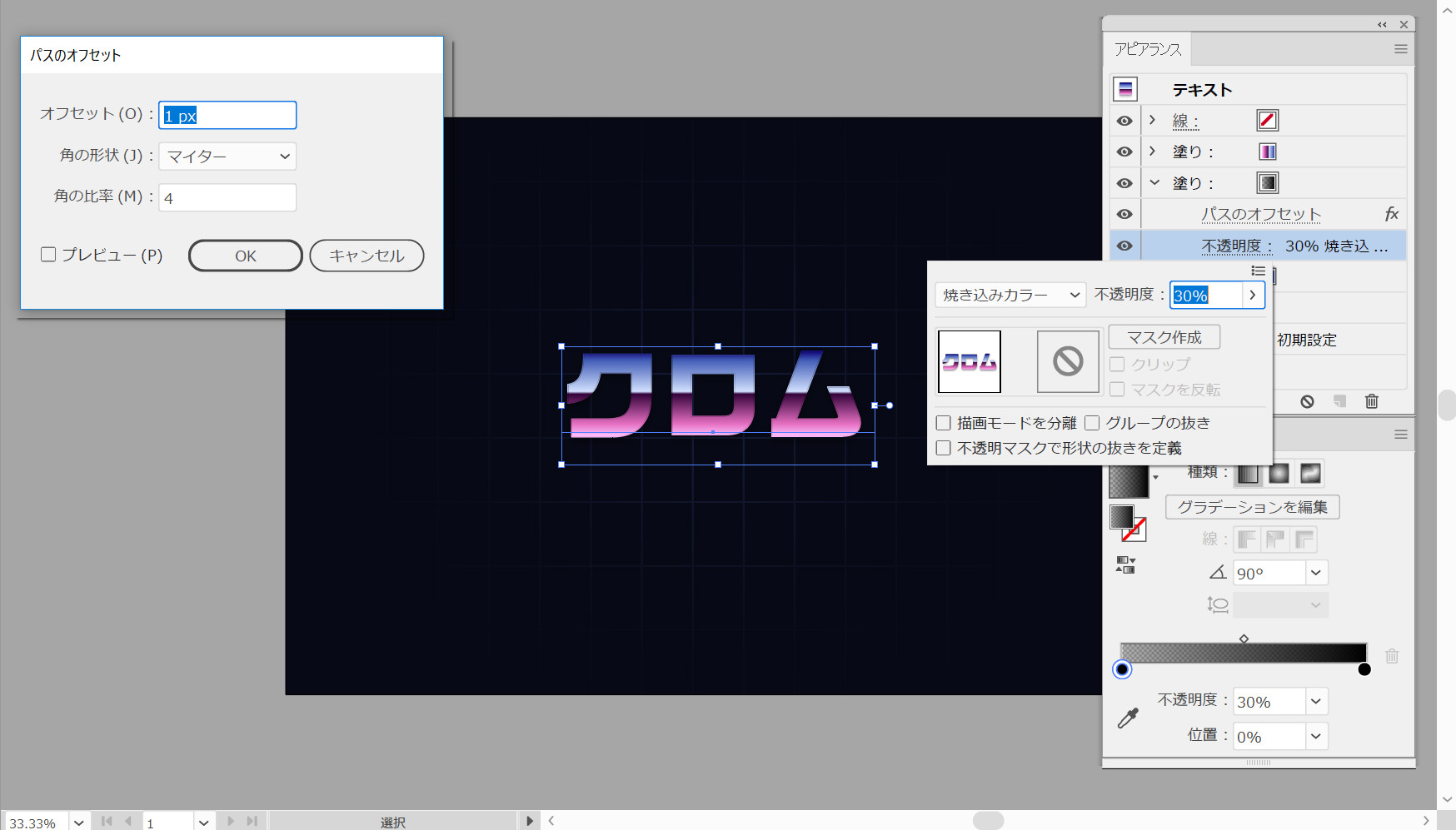Image resolution: width=1456 pixels, height=830 pixels.
Task: Pick the eyedropper in Gradient panel
Action: (1128, 718)
